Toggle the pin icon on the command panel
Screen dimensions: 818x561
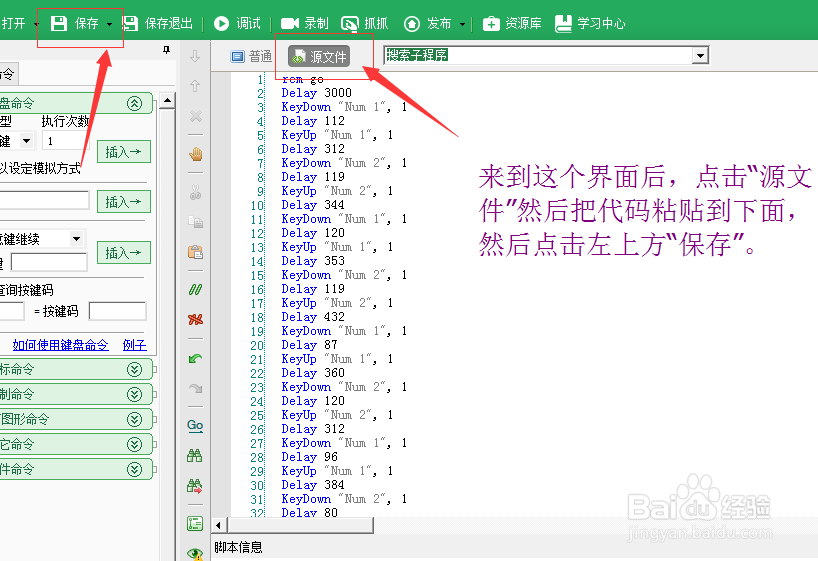point(166,50)
